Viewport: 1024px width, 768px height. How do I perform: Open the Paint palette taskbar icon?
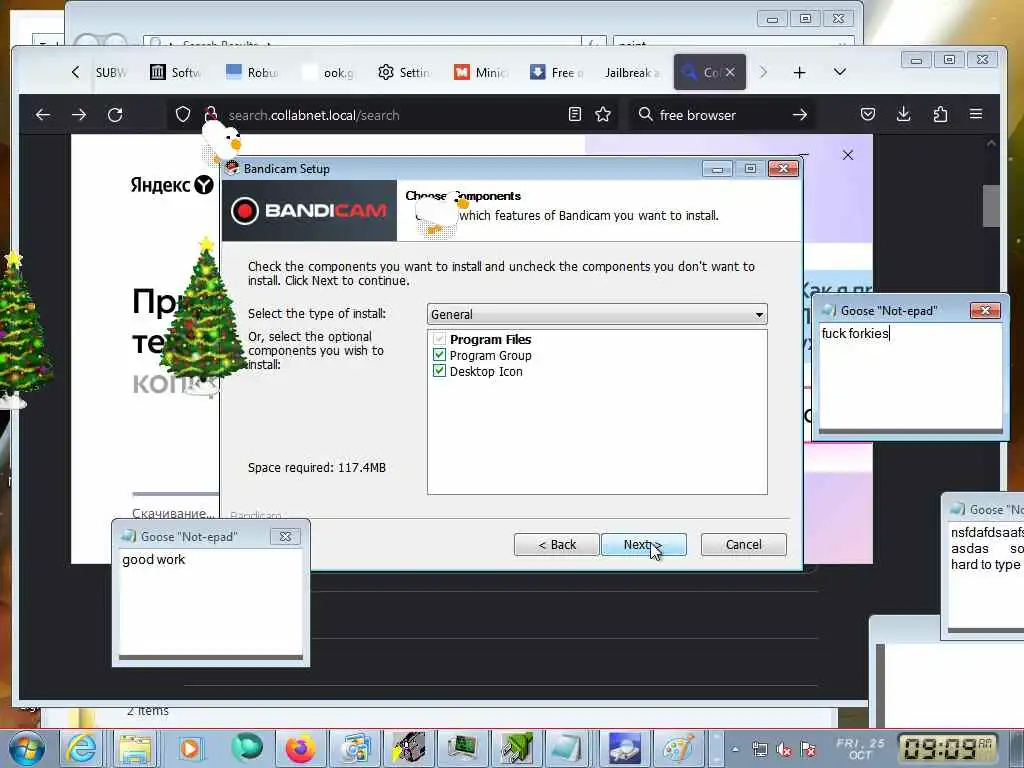tap(679, 748)
